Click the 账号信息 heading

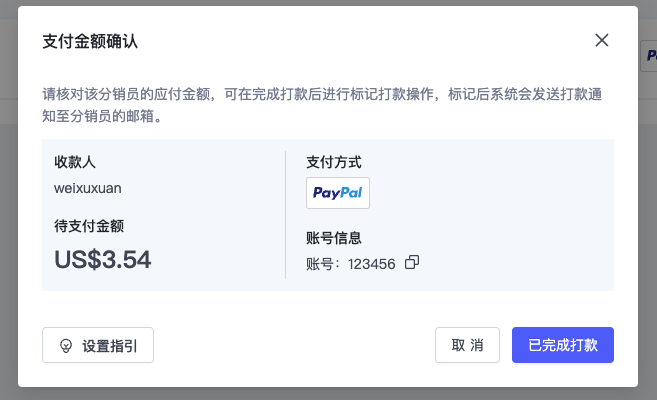pos(334,238)
